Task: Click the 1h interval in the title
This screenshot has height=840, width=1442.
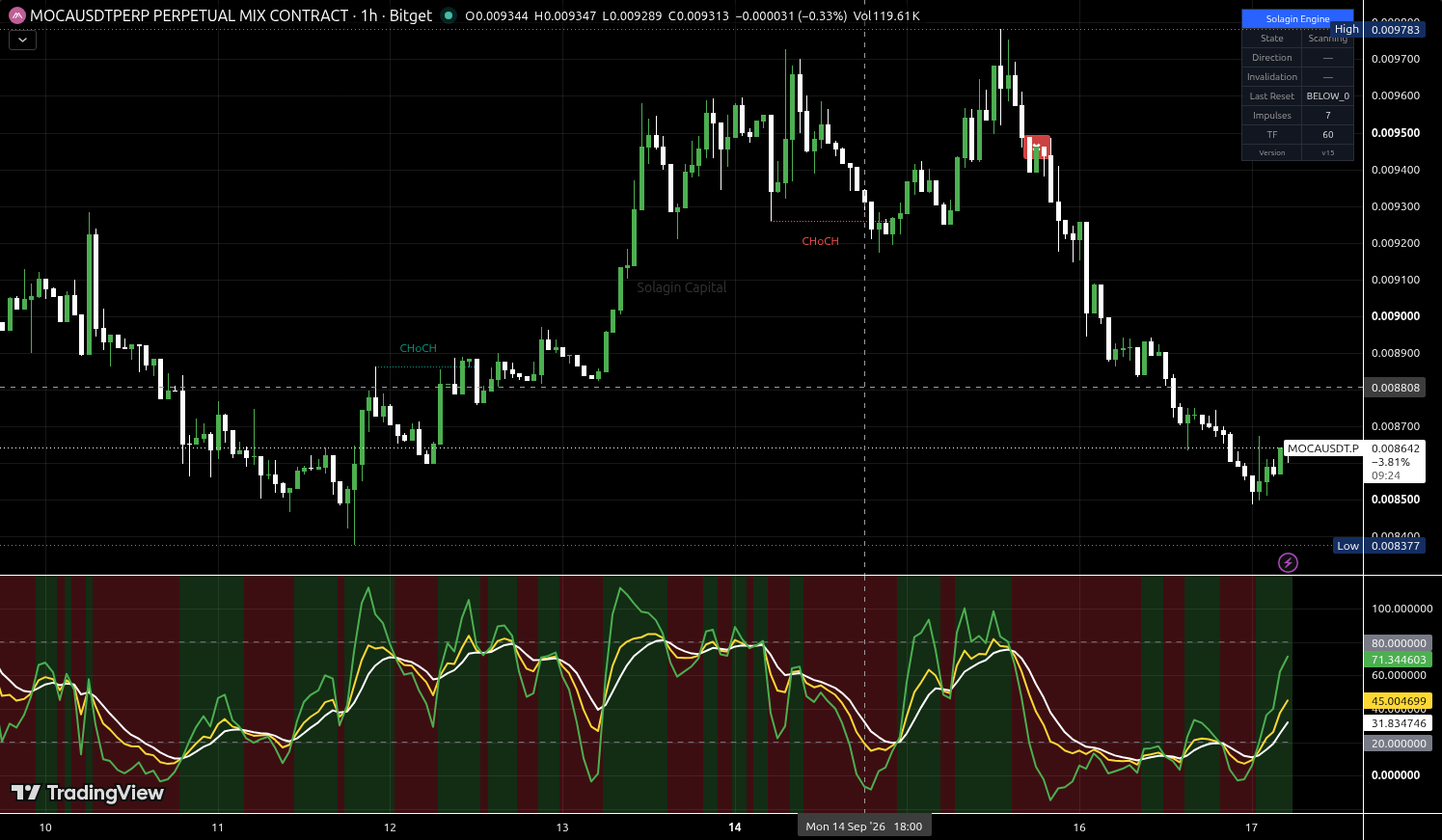Action: coord(369,15)
